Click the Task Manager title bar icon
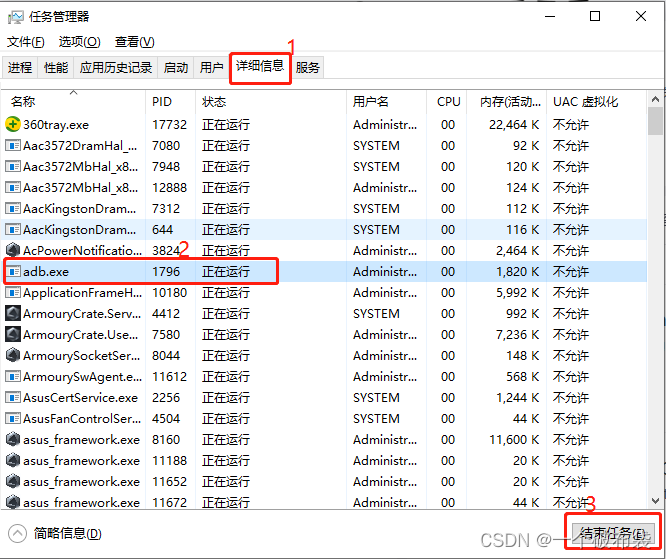Viewport: 666px width, 559px height. tap(16, 17)
